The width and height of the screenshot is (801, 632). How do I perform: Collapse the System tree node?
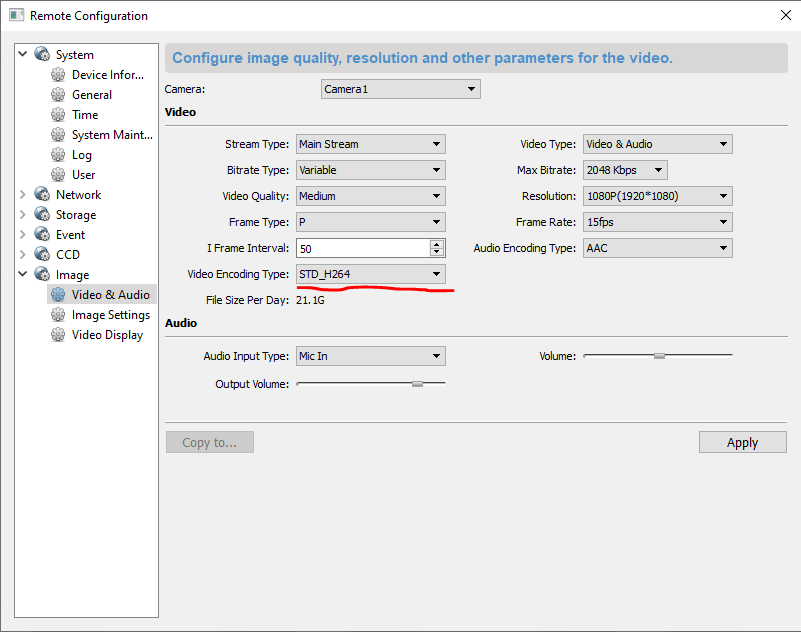pyautogui.click(x=23, y=55)
